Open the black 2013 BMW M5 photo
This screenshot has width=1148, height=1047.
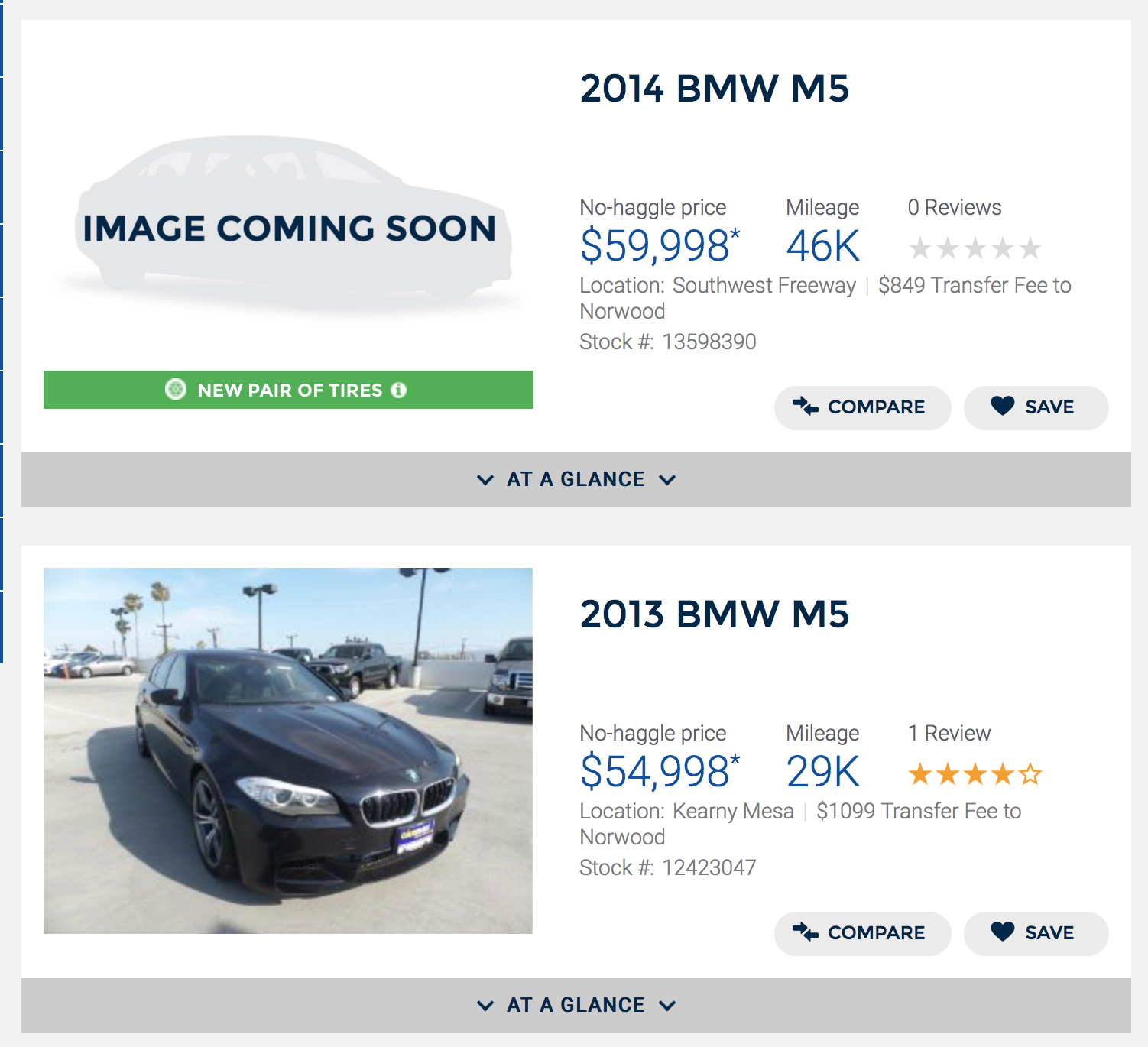(x=288, y=750)
